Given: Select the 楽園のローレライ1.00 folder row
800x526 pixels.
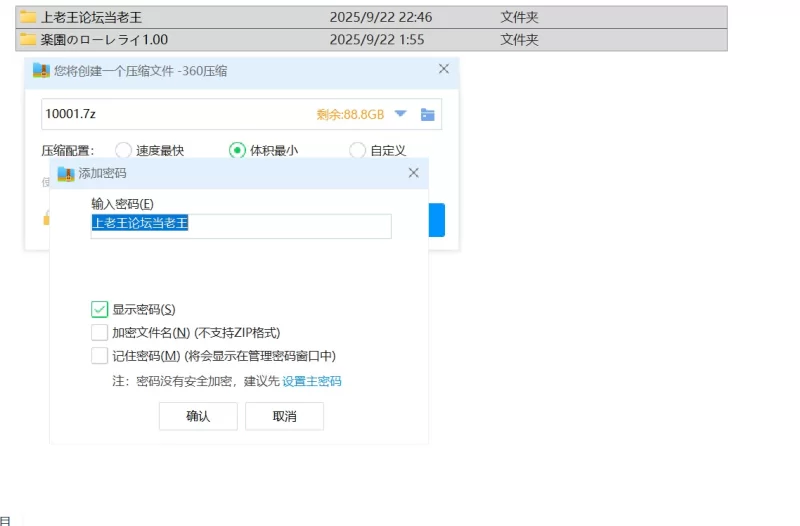Looking at the screenshot, I should 371,39.
